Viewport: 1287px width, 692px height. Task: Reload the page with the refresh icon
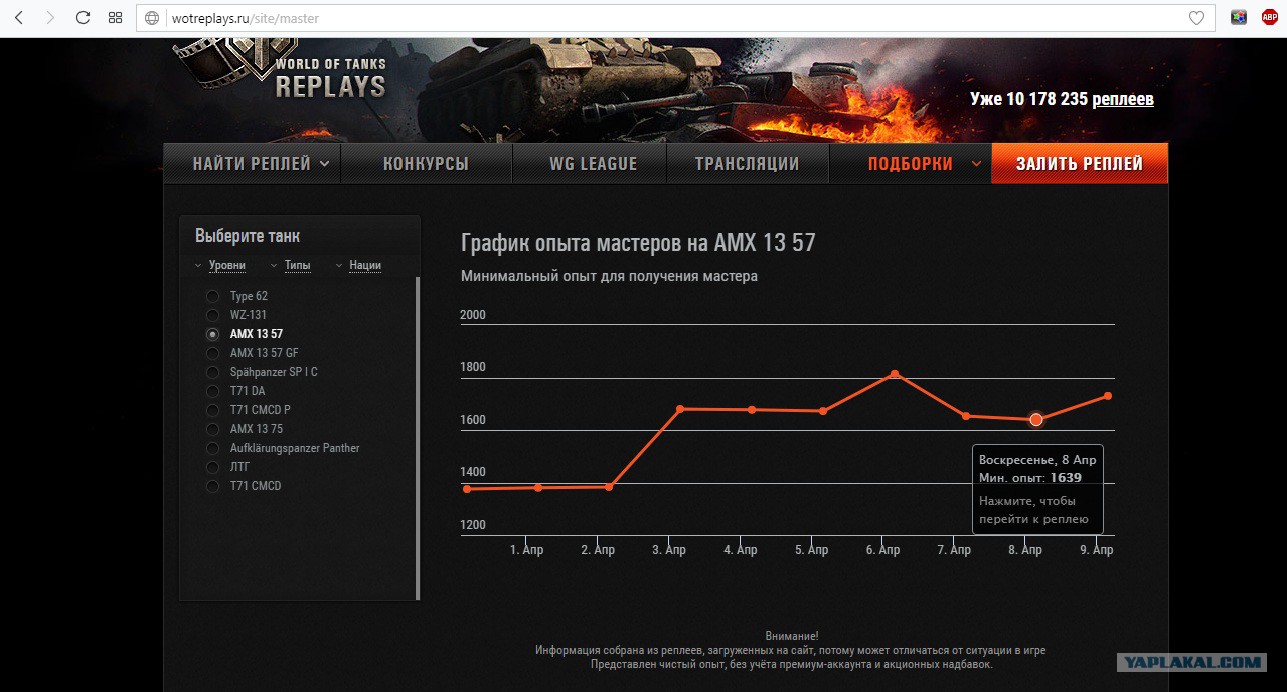[83, 18]
